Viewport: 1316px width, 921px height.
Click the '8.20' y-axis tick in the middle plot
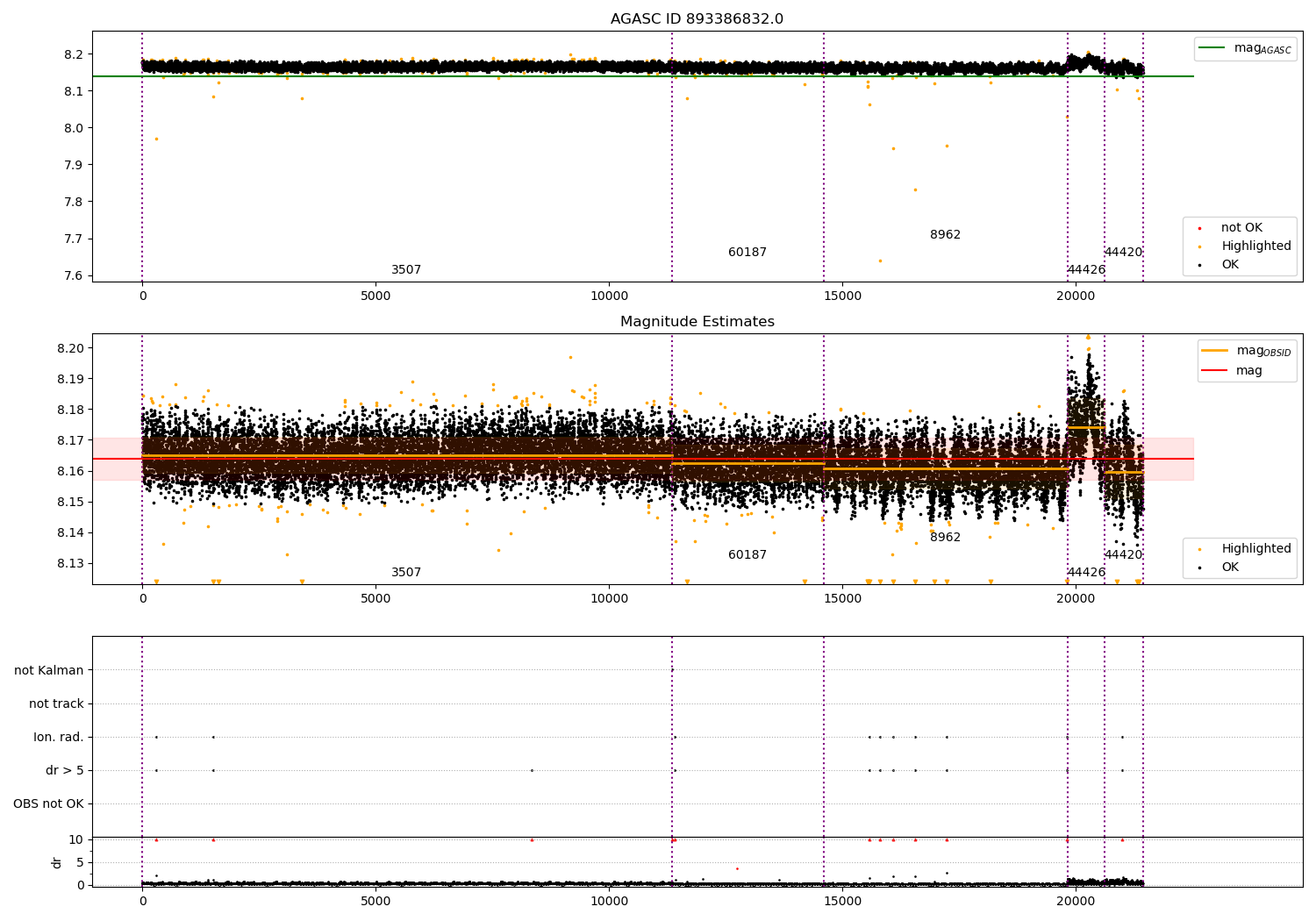(x=70, y=348)
